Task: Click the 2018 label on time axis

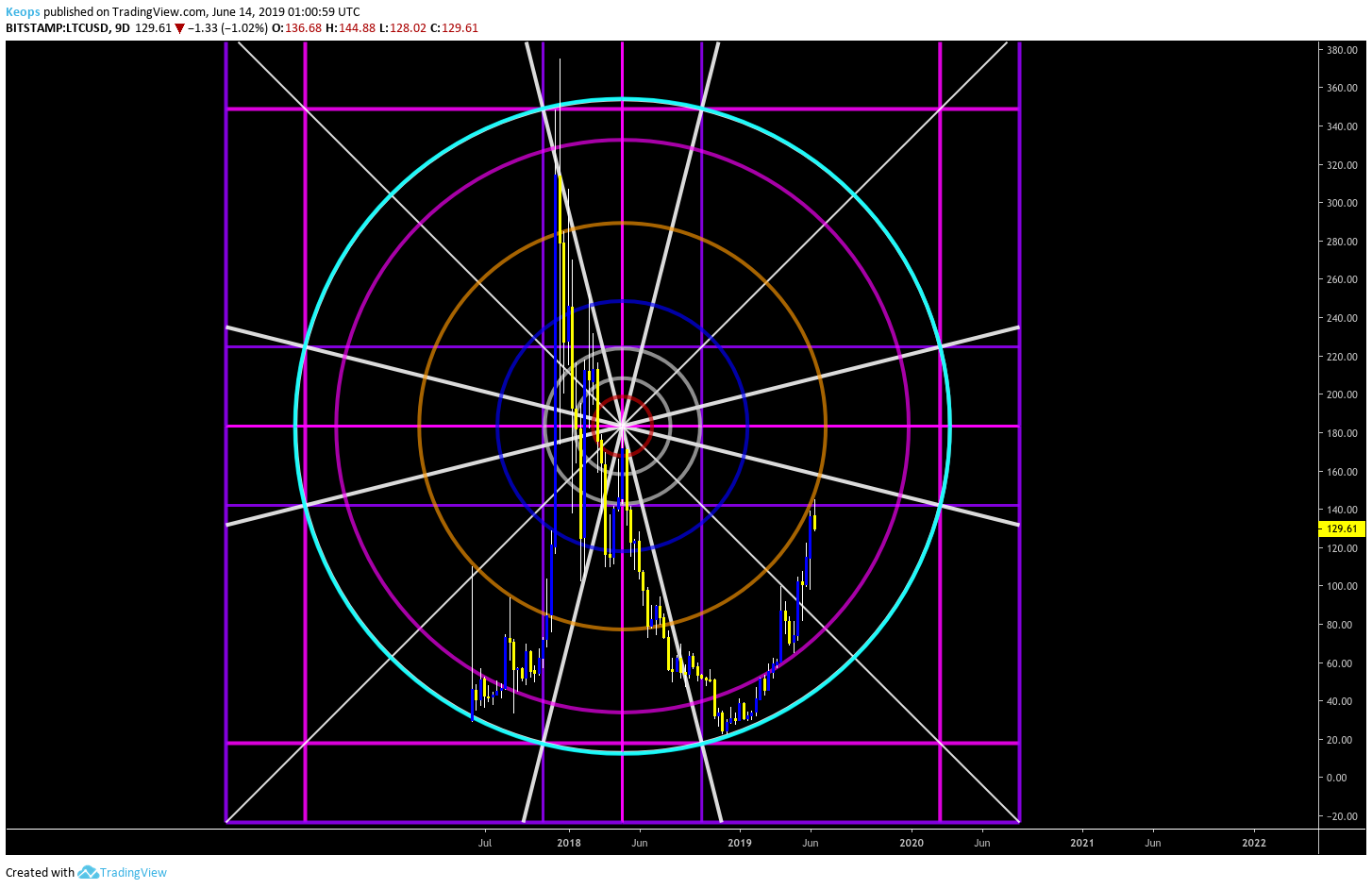Action: [569, 843]
